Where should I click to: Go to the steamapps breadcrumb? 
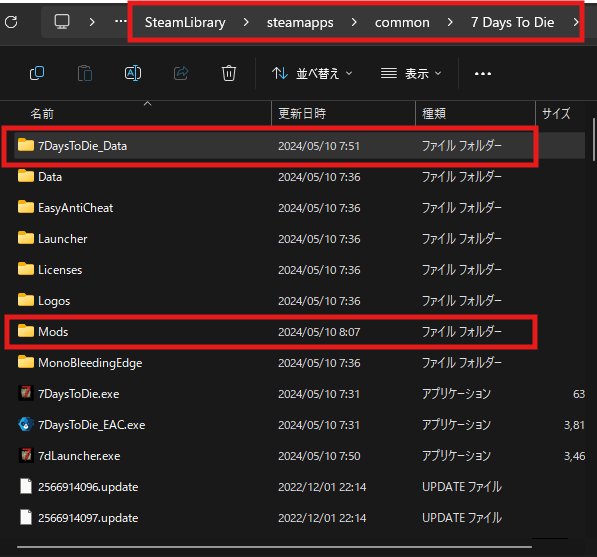click(x=300, y=22)
